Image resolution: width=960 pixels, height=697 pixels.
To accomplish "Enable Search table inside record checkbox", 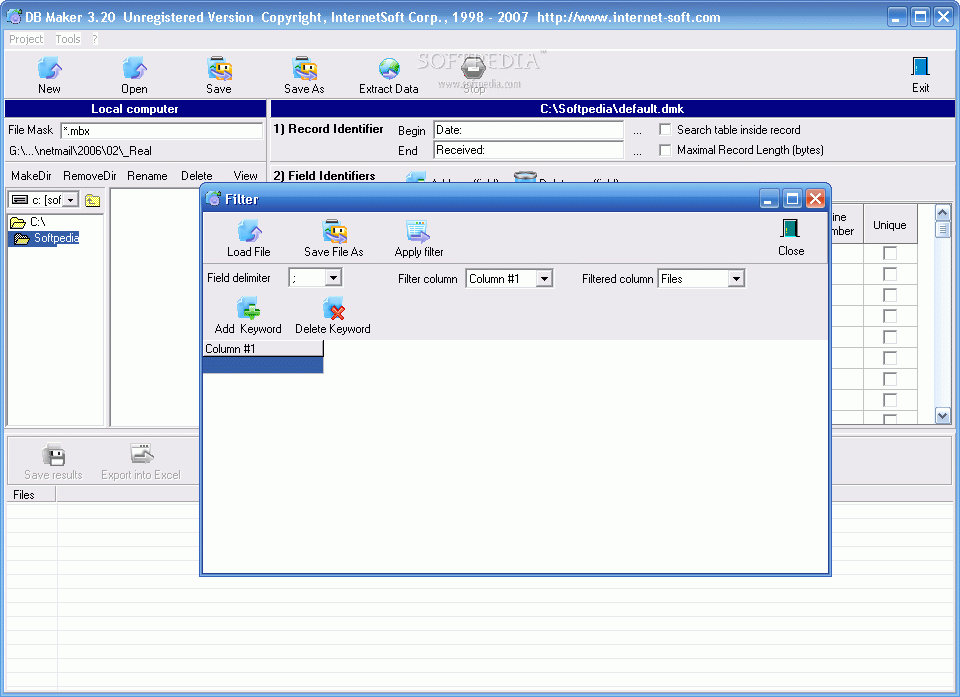I will (665, 129).
